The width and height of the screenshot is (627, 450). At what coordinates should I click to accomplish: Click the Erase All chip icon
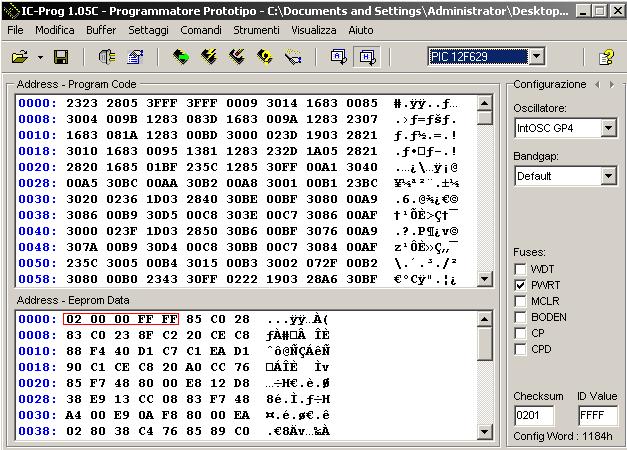(237, 57)
